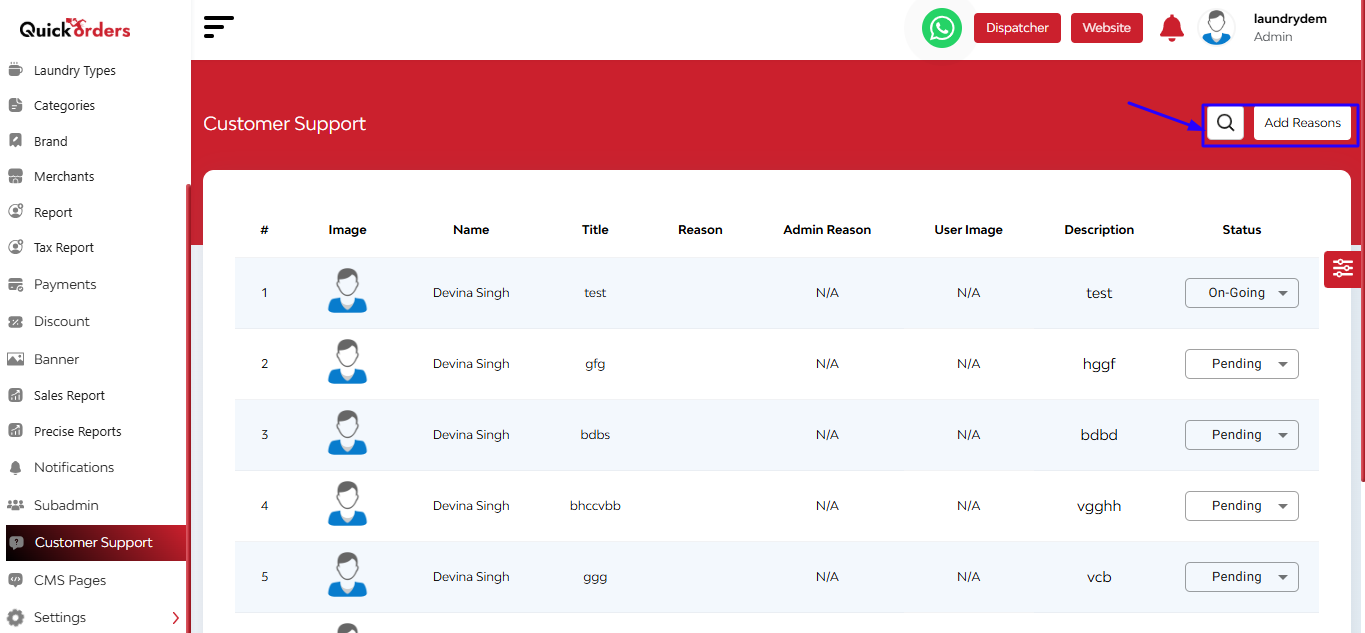This screenshot has width=1365, height=633.
Task: Open the On-Going status dropdown for test
Action: coord(1241,293)
